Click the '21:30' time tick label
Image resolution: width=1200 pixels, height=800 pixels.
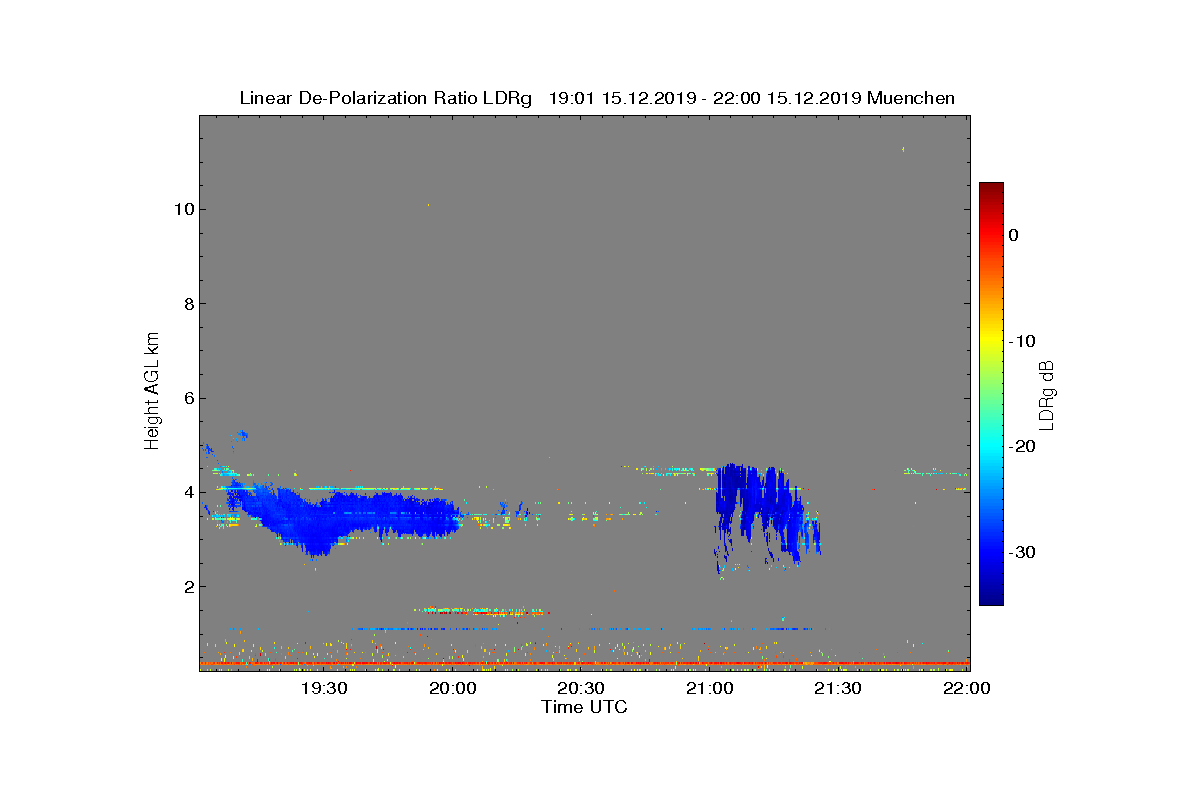837,688
